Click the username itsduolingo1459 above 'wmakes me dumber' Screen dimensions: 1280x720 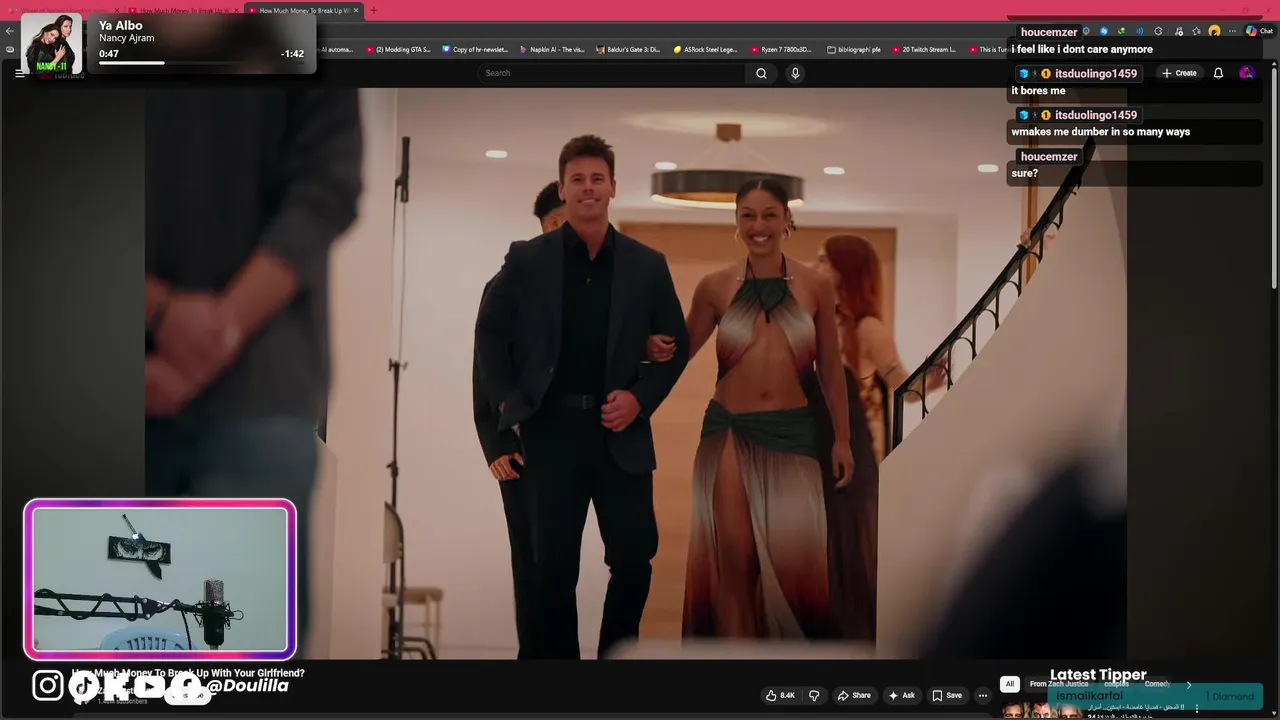(x=1096, y=115)
